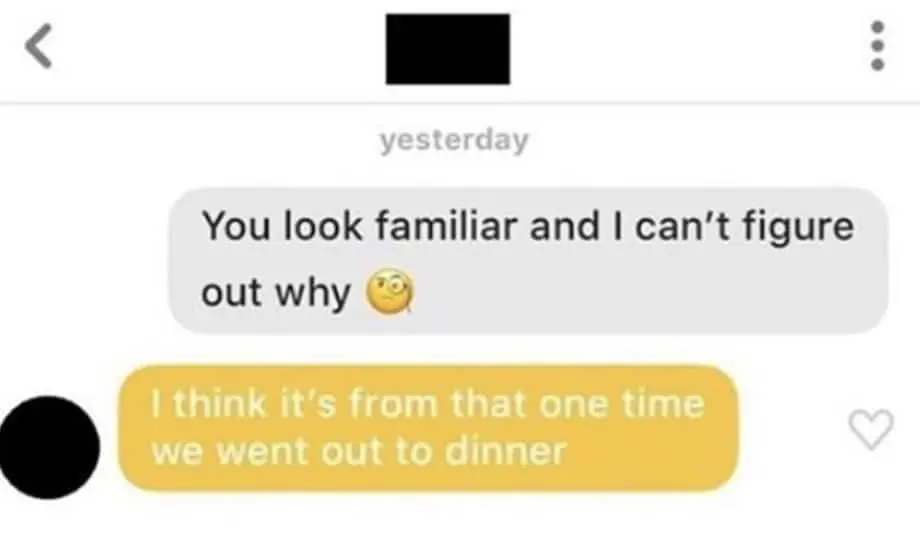Open the blacked-out profile avatar circle
The height and width of the screenshot is (534, 920).
pyautogui.click(x=49, y=447)
